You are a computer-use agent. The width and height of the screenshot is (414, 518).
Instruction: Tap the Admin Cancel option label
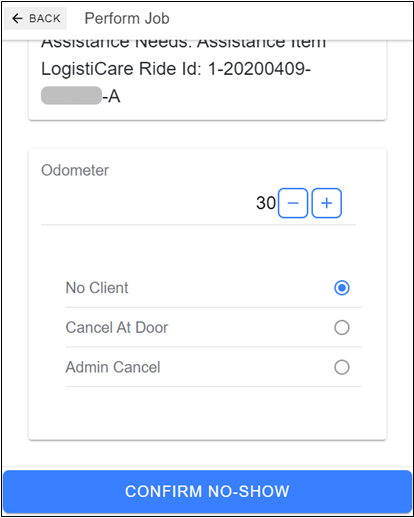pyautogui.click(x=113, y=367)
